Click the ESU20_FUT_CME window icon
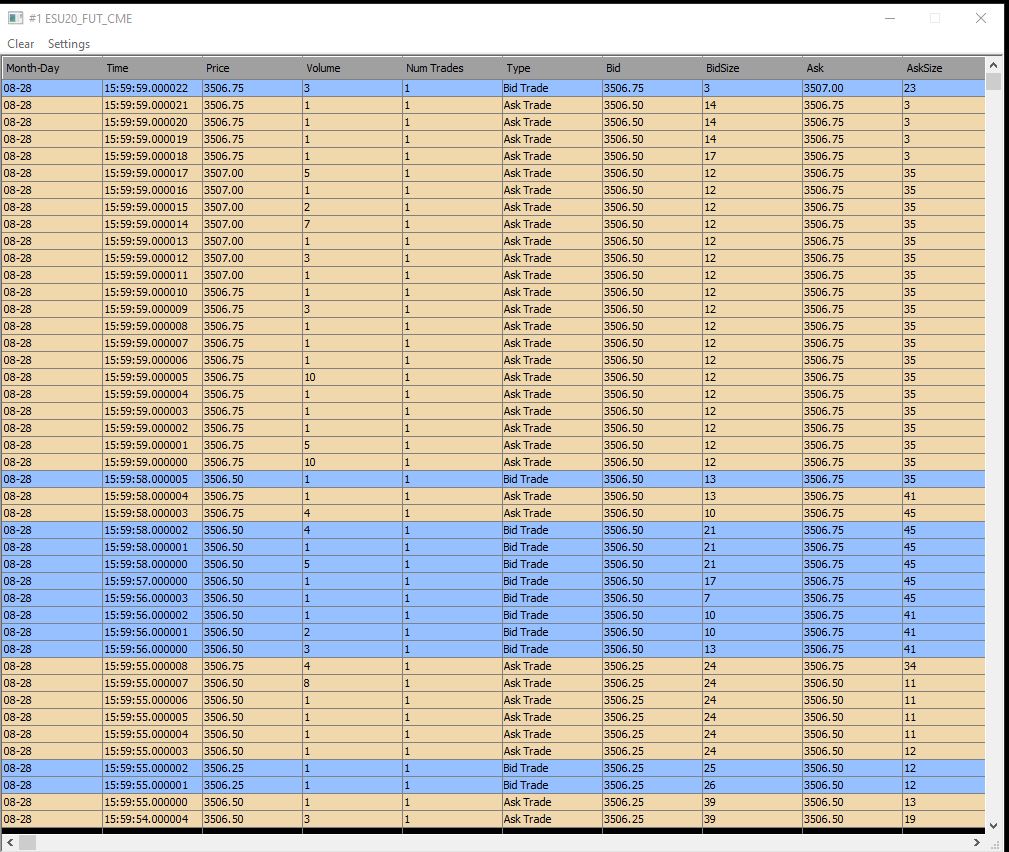1009x852 pixels. coord(15,18)
